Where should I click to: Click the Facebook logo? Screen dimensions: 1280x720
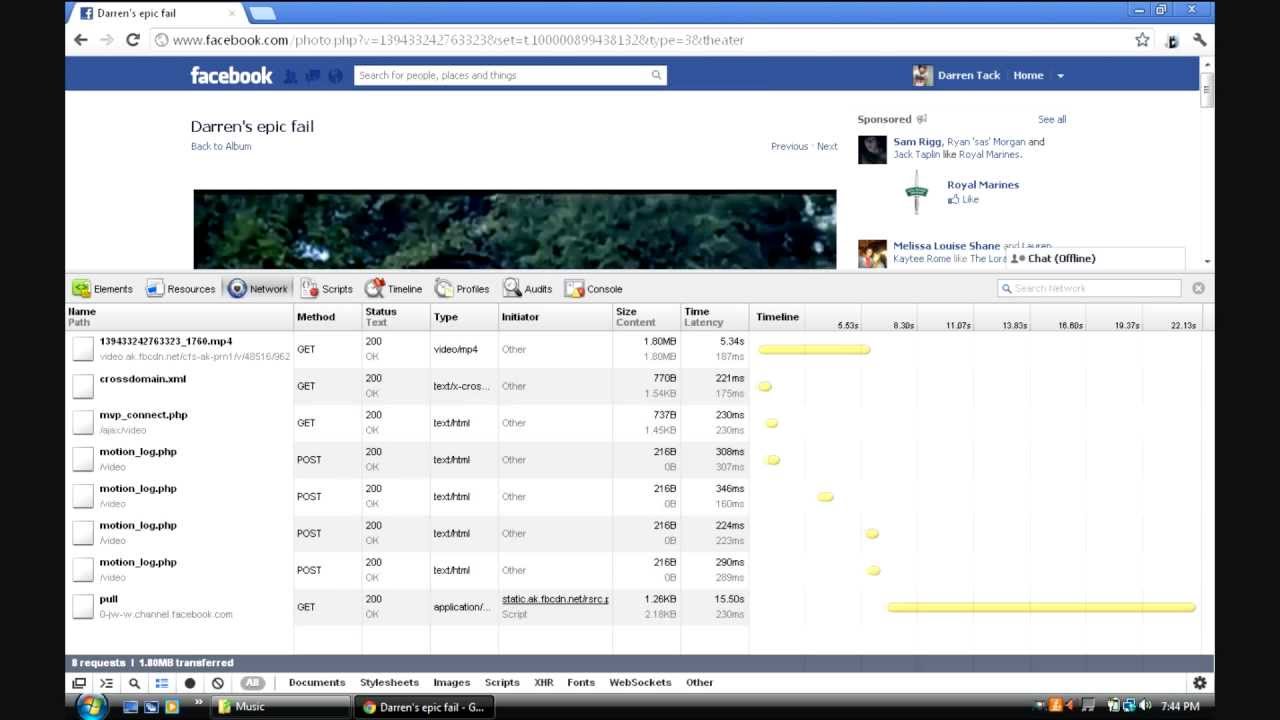[x=231, y=75]
